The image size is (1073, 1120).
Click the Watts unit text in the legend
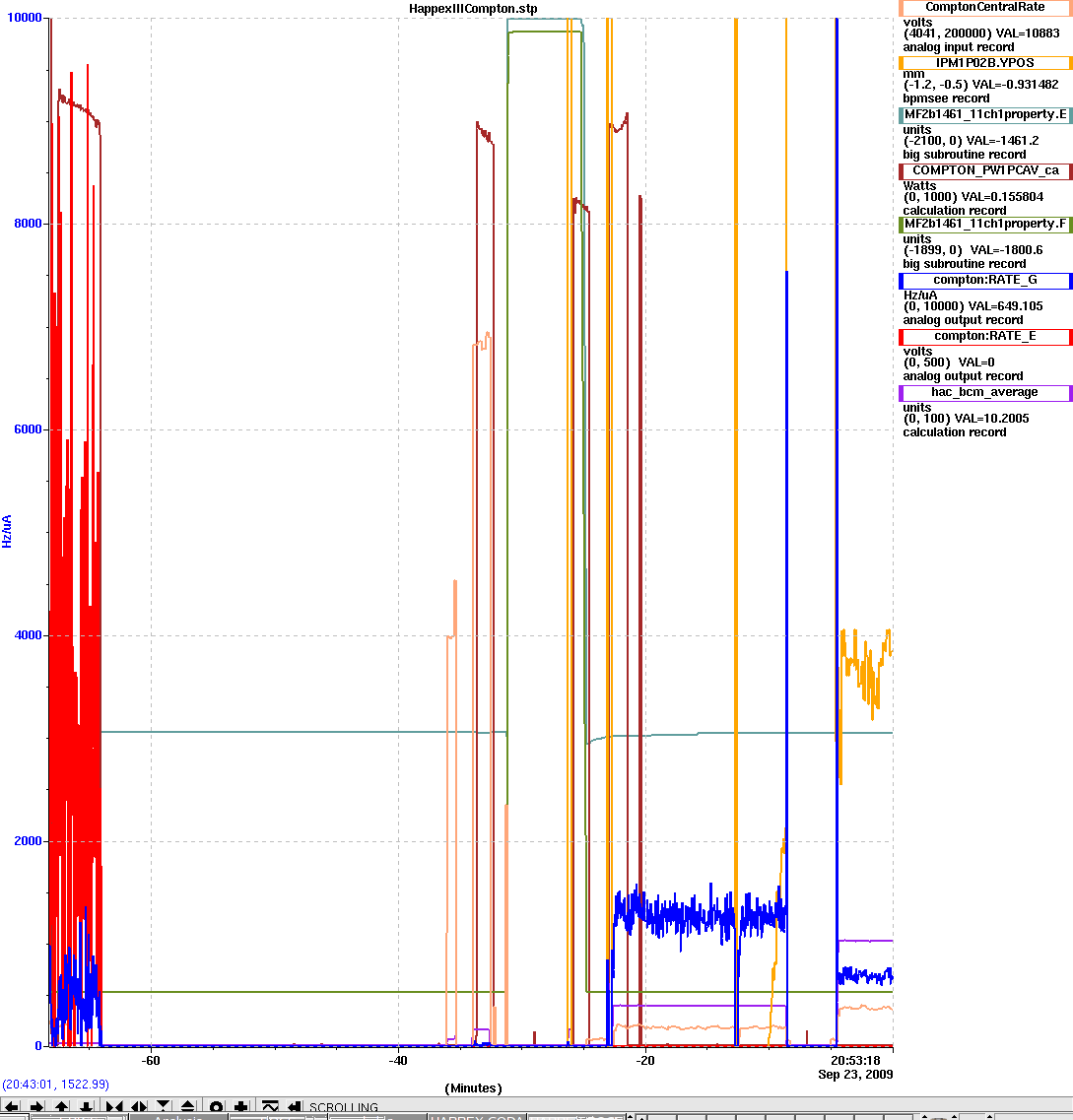click(918, 186)
